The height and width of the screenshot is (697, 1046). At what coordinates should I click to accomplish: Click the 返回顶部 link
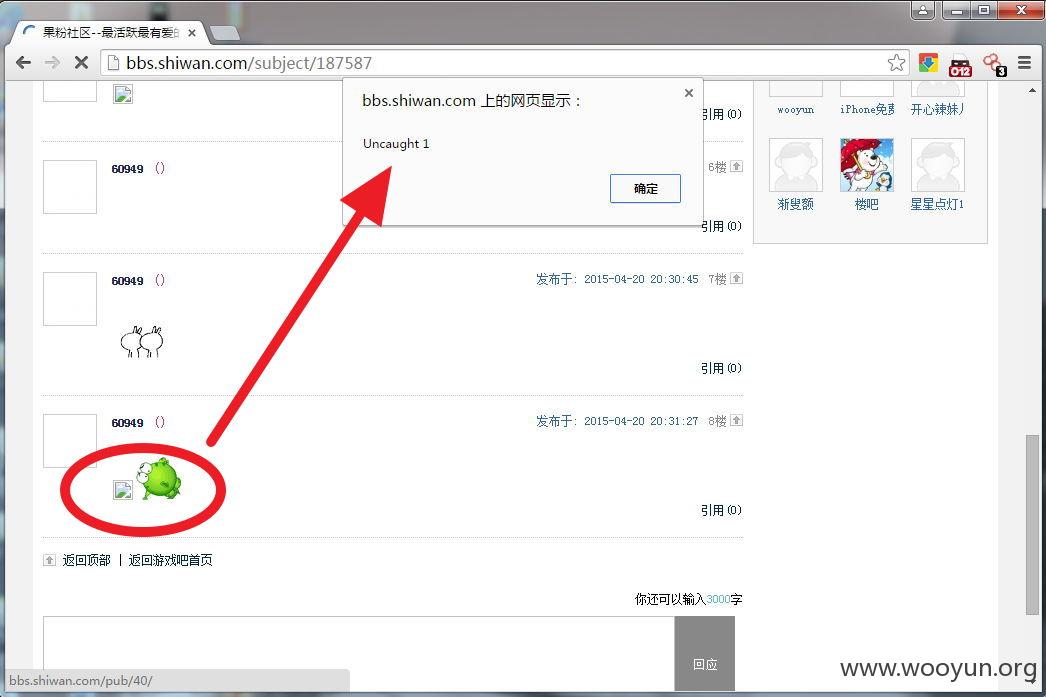pos(86,560)
